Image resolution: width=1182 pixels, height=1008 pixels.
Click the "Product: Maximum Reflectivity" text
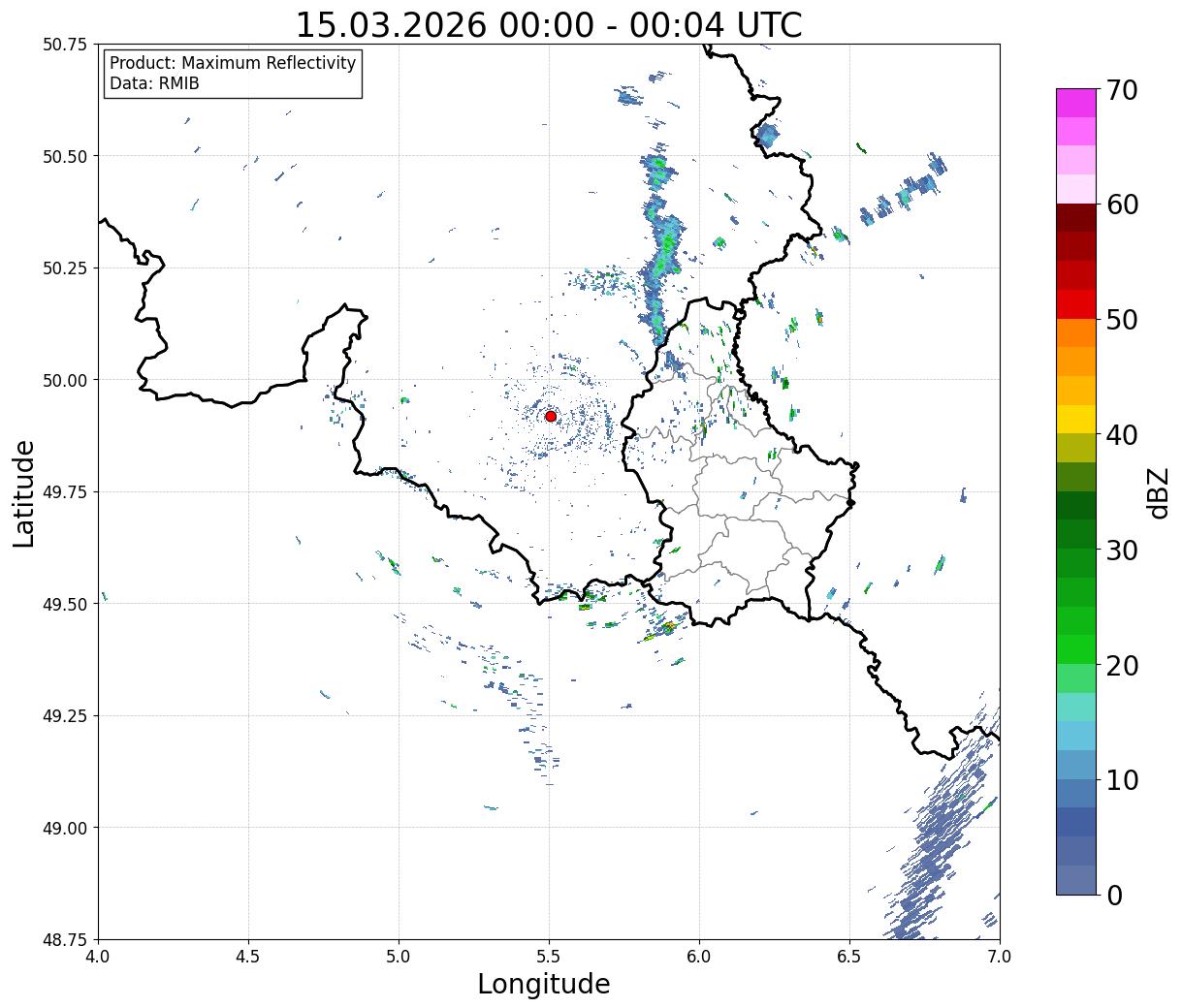click(233, 63)
